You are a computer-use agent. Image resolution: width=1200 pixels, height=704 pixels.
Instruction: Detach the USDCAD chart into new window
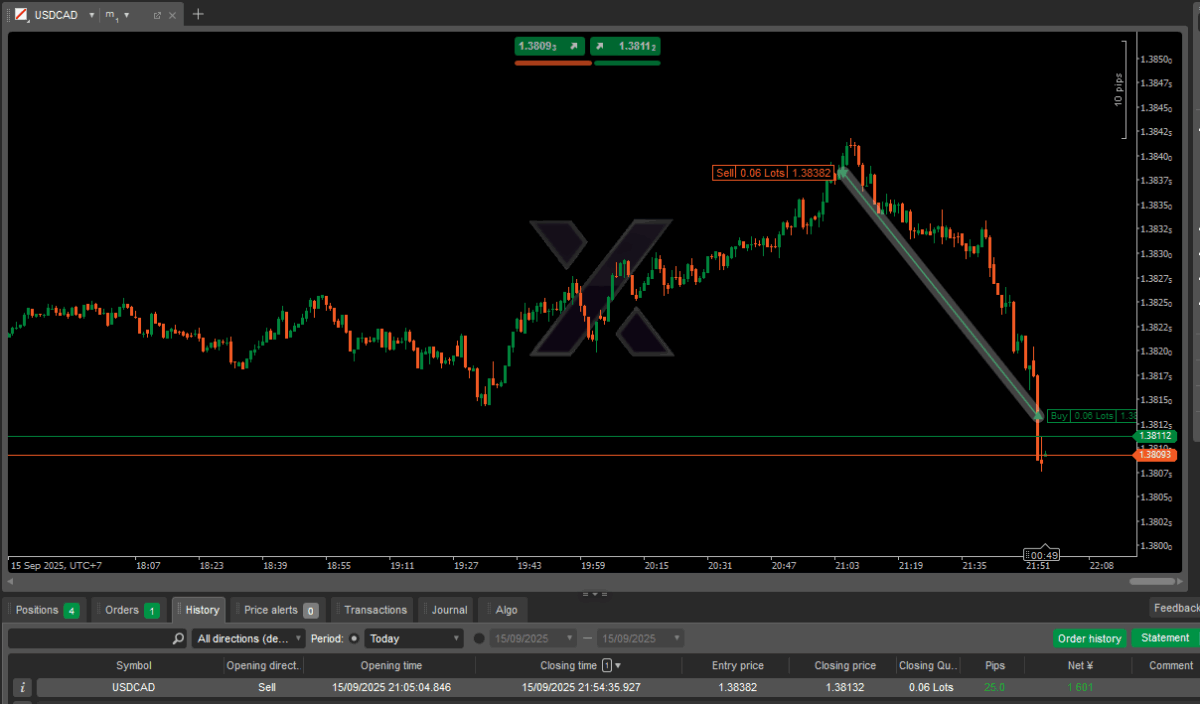(x=157, y=15)
